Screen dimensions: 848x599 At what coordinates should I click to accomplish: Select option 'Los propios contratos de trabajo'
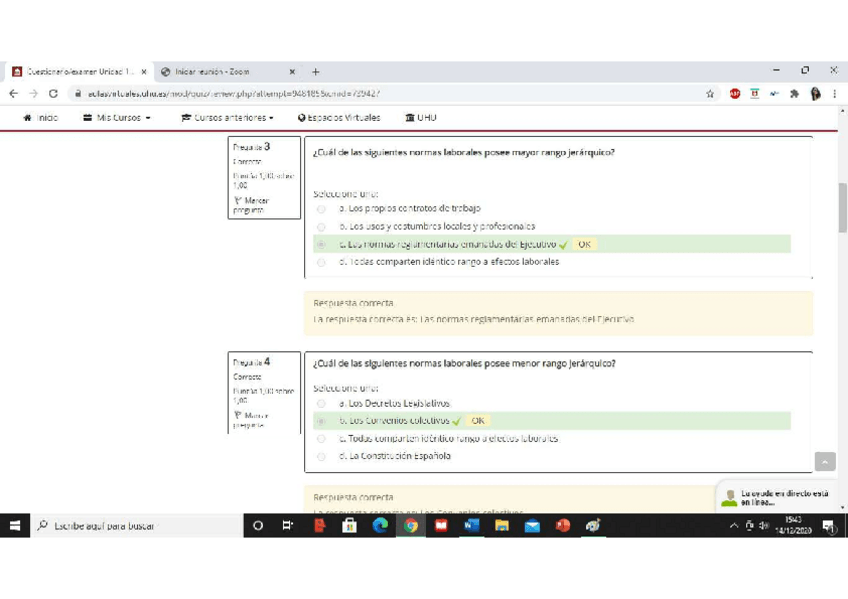[321, 209]
